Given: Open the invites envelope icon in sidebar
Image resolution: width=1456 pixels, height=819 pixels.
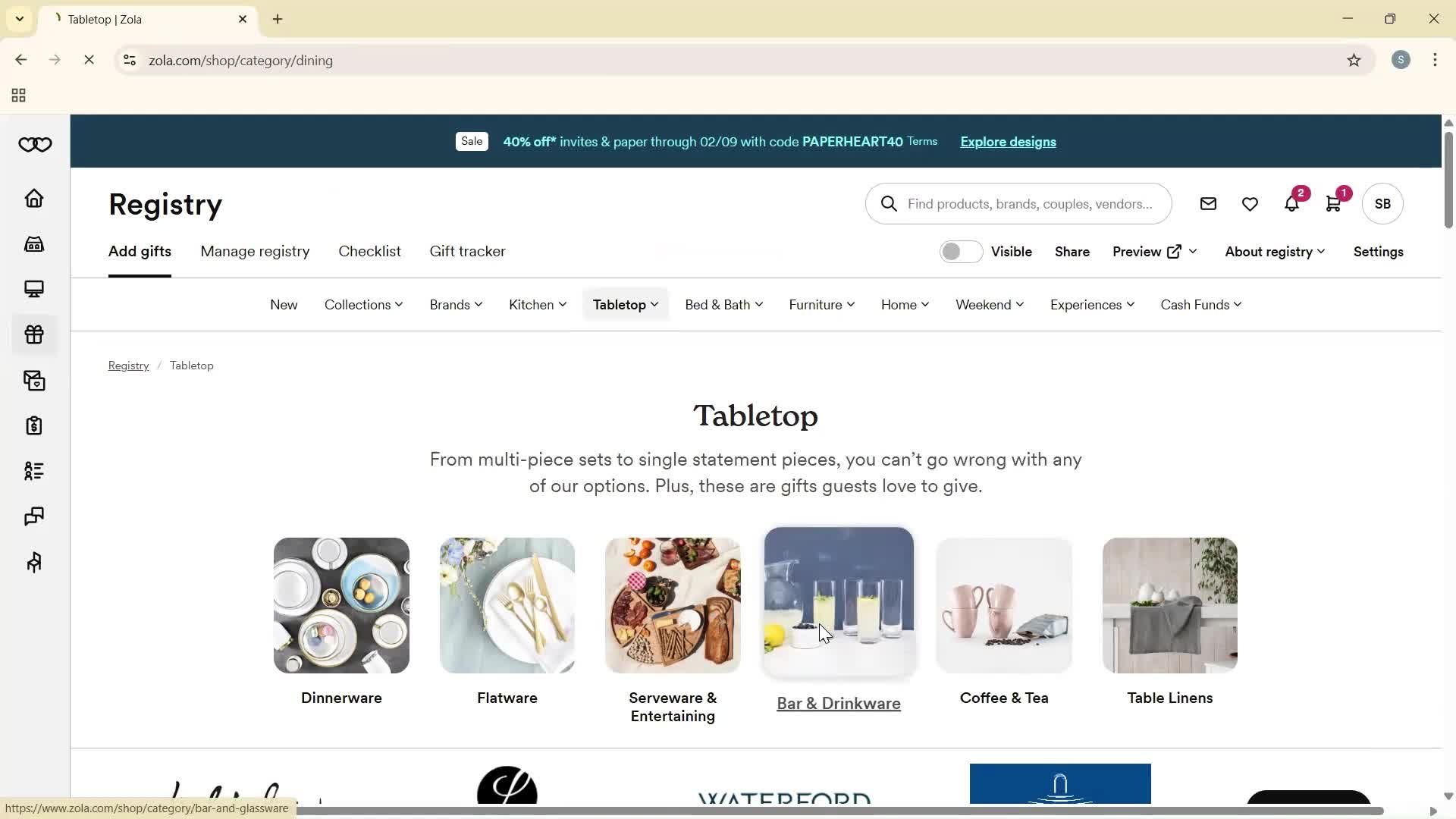Looking at the screenshot, I should 33,380.
